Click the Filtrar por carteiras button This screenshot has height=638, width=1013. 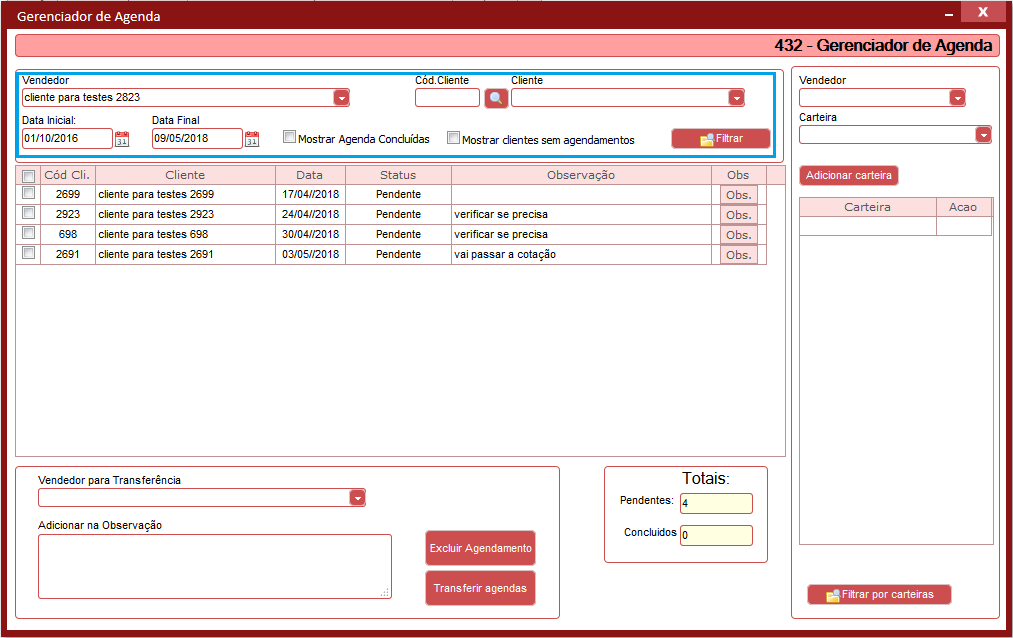tap(879, 595)
